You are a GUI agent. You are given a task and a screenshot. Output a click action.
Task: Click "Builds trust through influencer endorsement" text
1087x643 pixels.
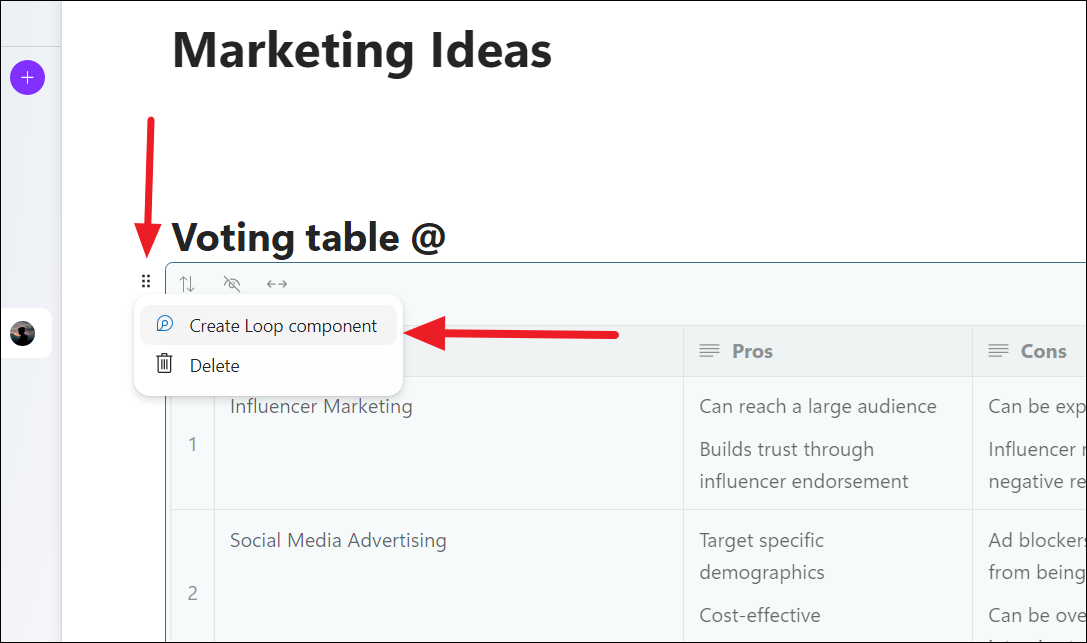[x=803, y=465]
